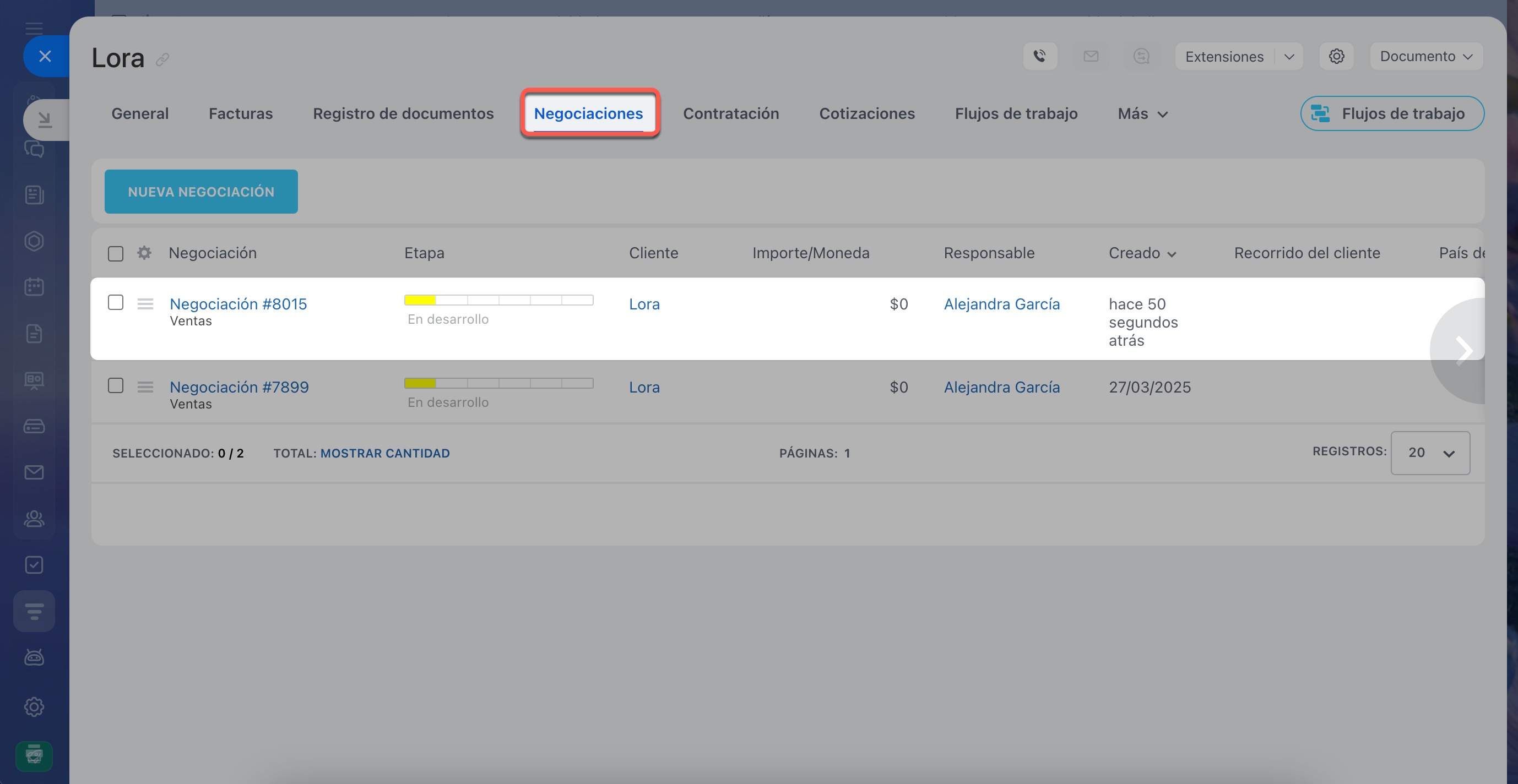Check the box for Negociación #8015
The image size is (1518, 784).
point(116,302)
